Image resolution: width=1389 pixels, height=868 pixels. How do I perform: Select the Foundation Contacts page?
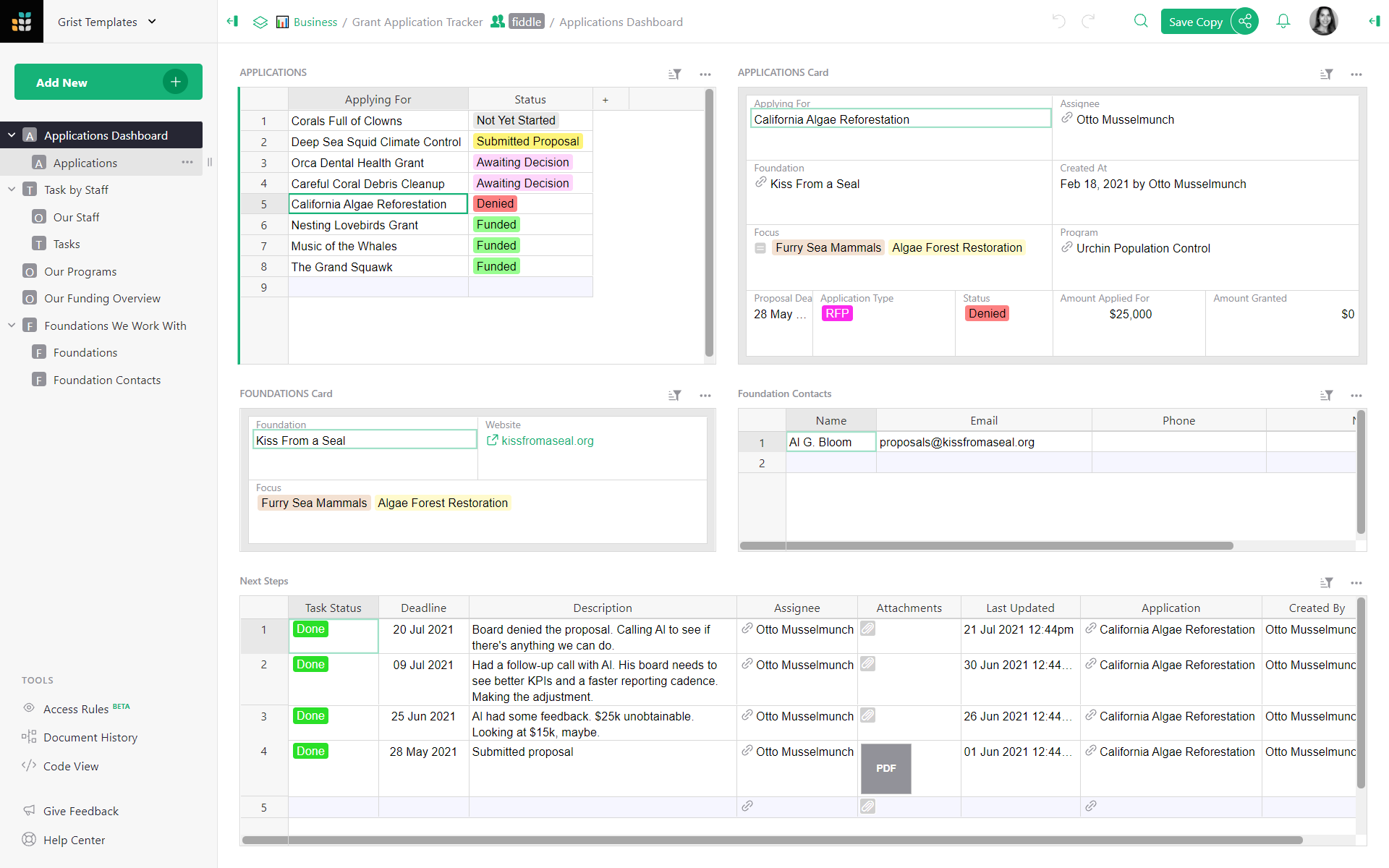click(106, 379)
